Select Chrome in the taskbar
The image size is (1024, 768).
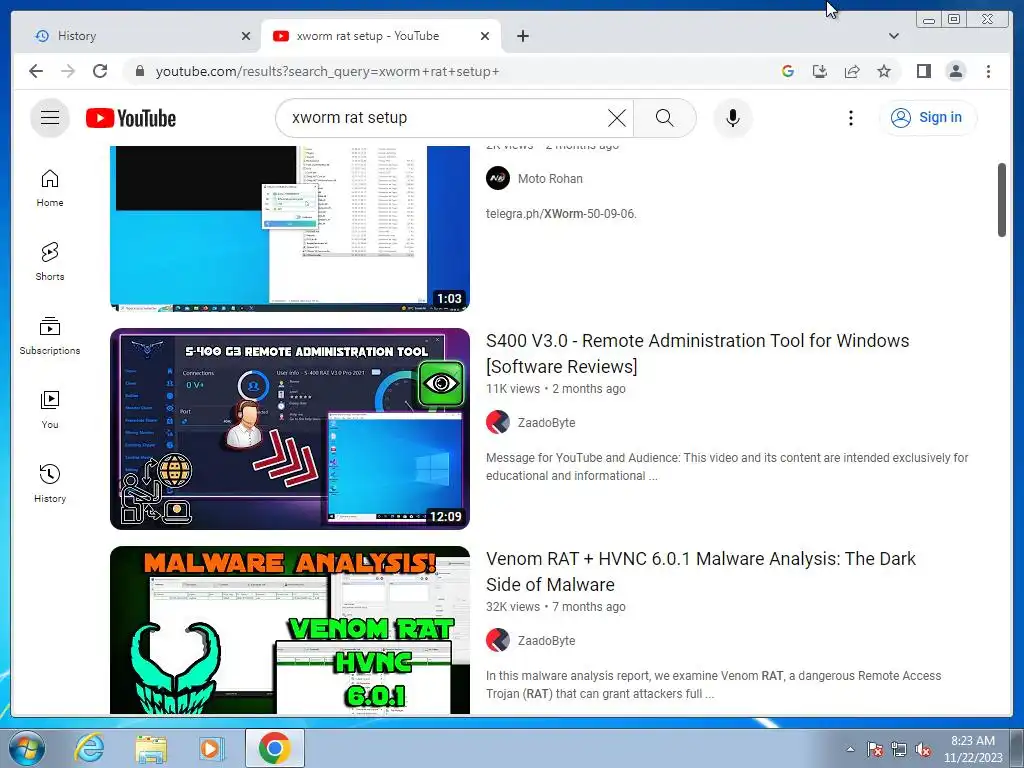tap(275, 748)
